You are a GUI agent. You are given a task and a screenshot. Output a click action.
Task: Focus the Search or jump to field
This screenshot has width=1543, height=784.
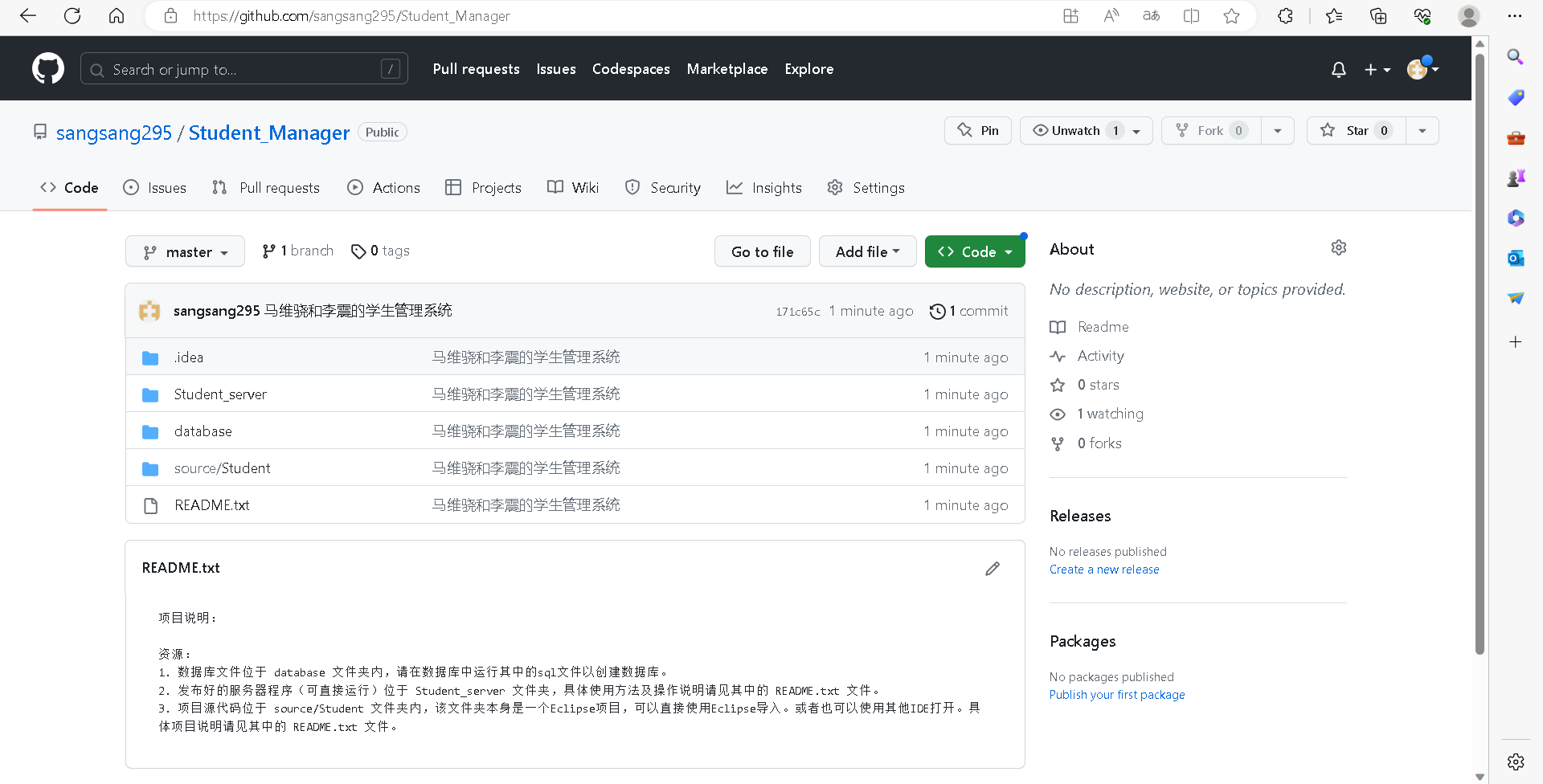pyautogui.click(x=244, y=69)
